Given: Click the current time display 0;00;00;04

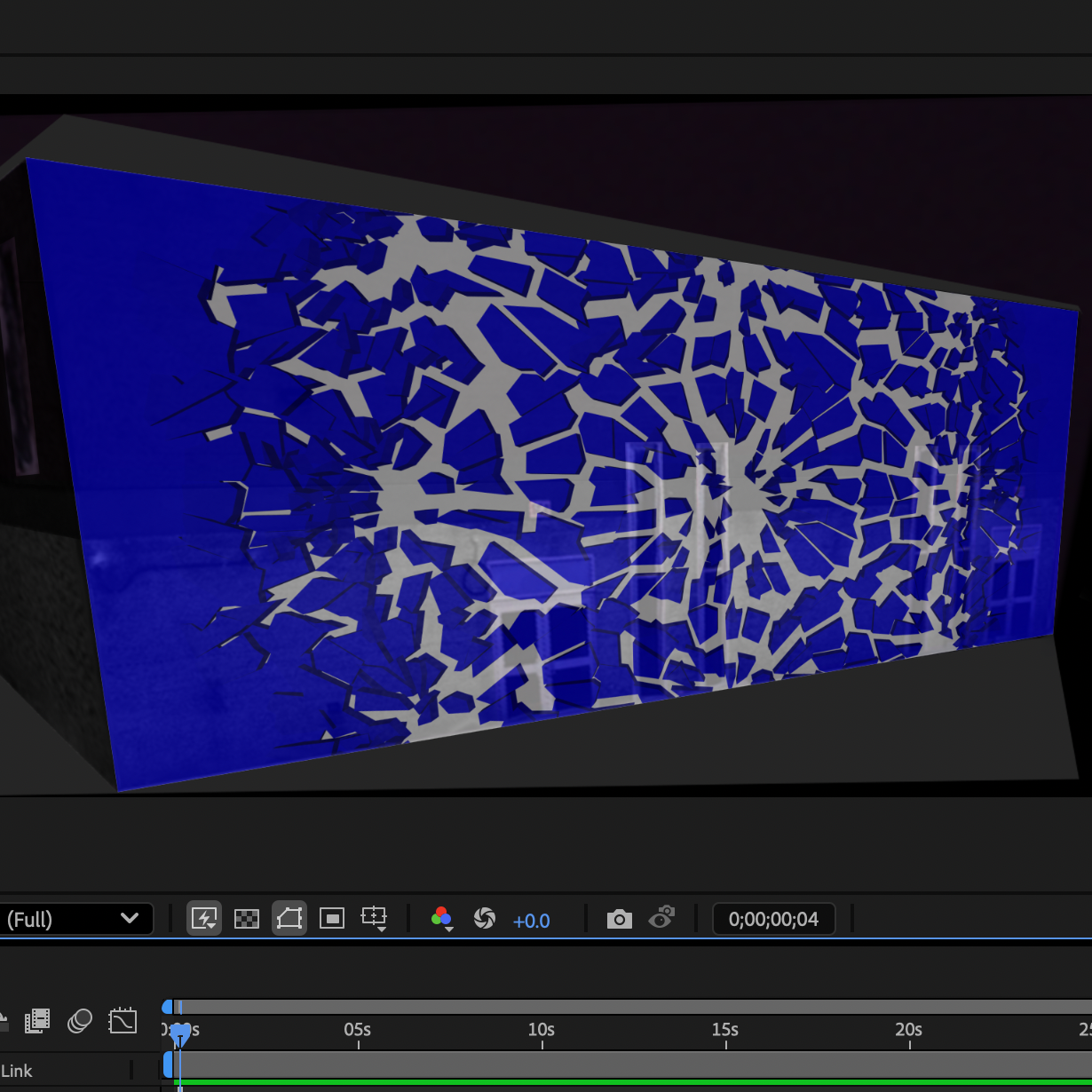Looking at the screenshot, I should pos(773,919).
